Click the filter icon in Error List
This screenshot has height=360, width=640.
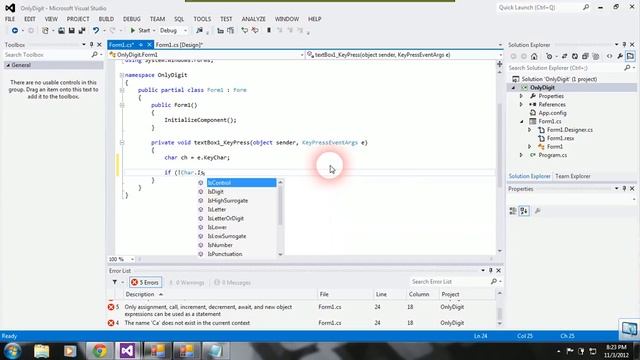115,282
